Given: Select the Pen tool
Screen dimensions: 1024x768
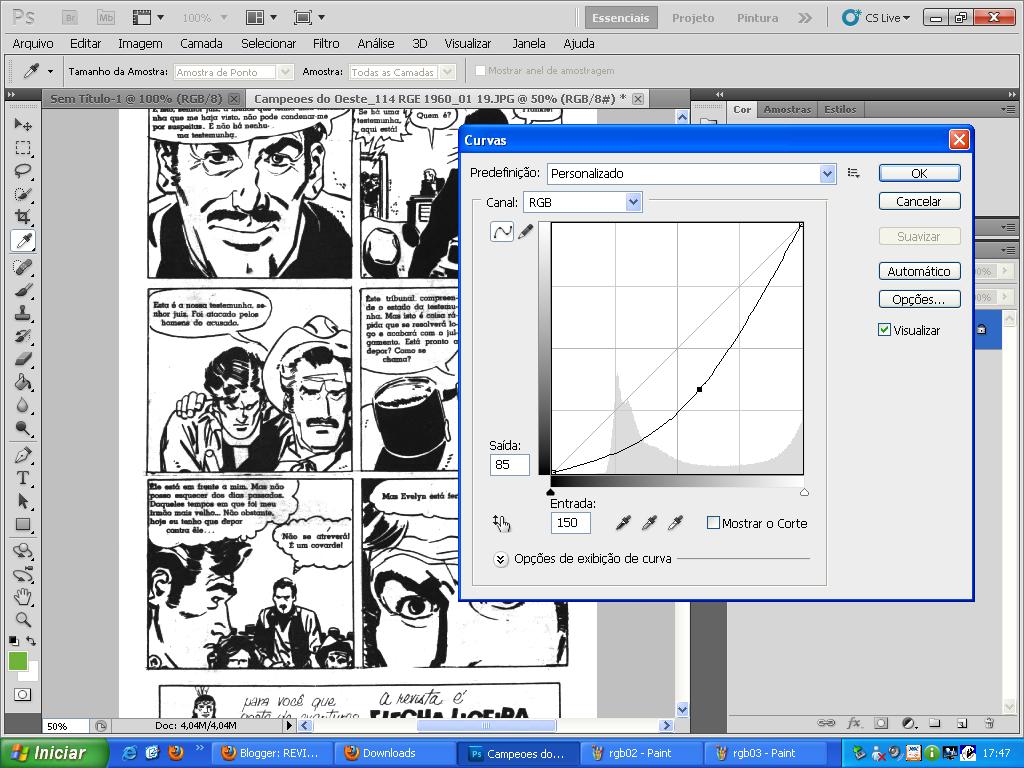Looking at the screenshot, I should (x=23, y=455).
